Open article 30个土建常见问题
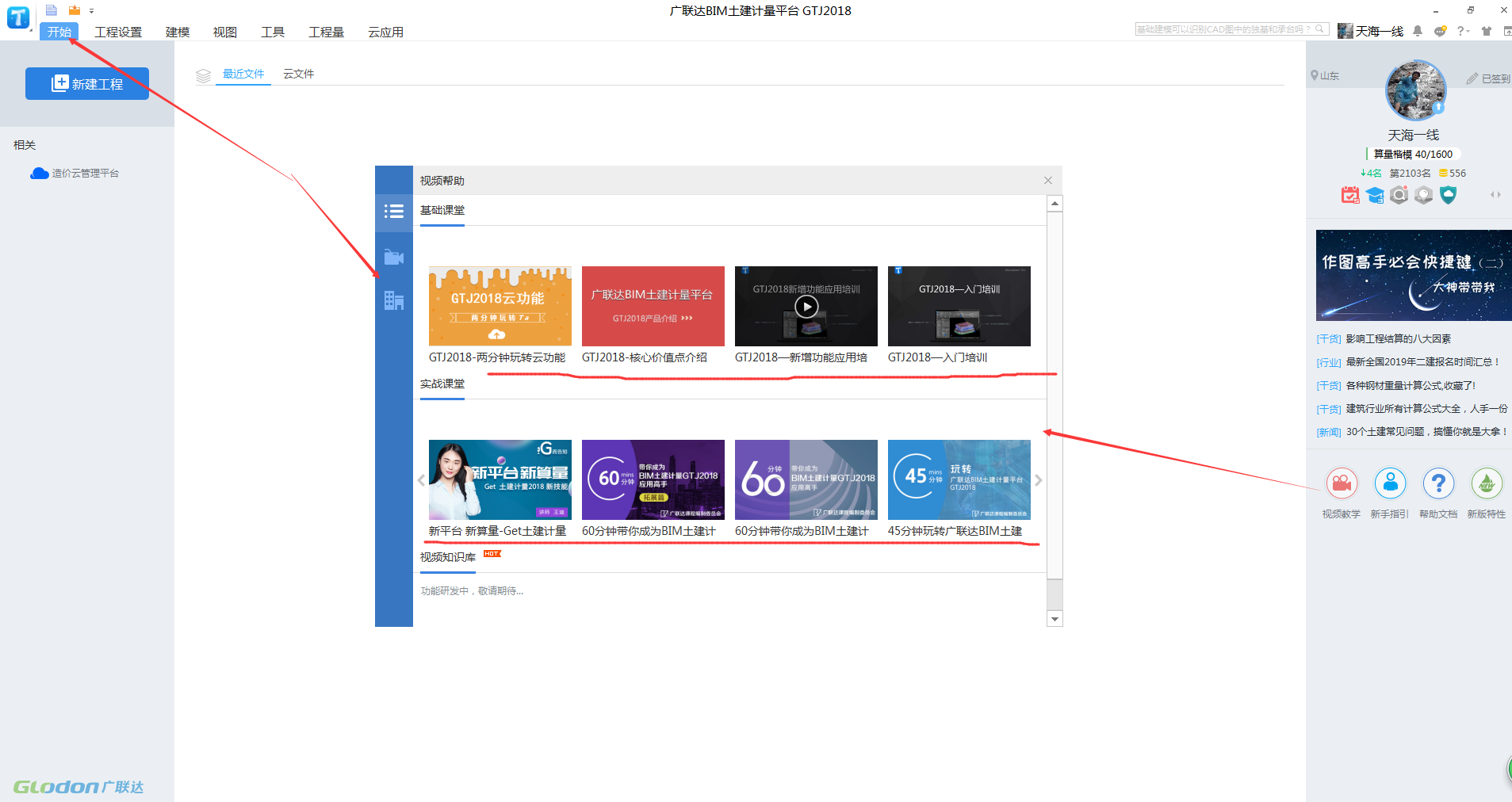This screenshot has height=802, width=1512. (x=1427, y=431)
